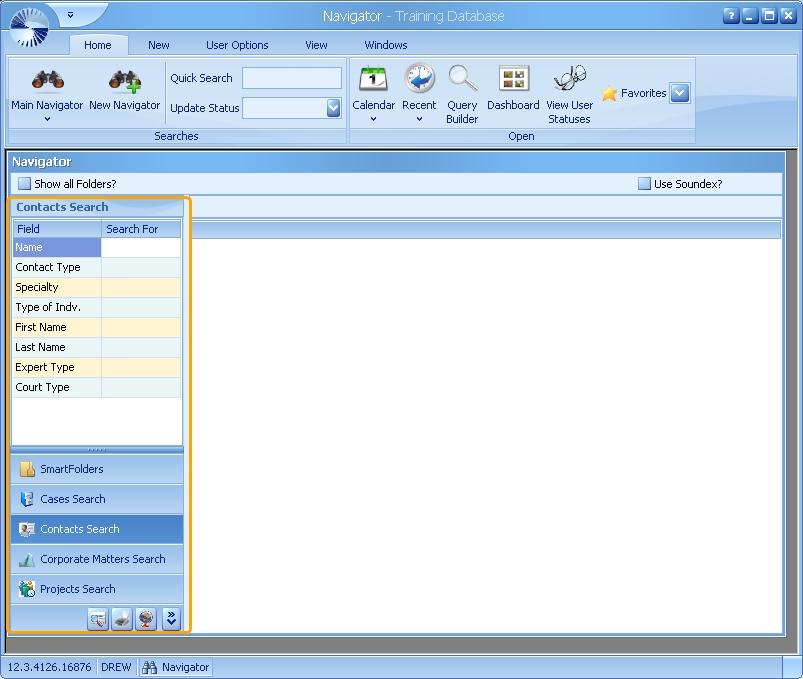
Task: Open Query Builder magnifier icon
Action: click(462, 78)
